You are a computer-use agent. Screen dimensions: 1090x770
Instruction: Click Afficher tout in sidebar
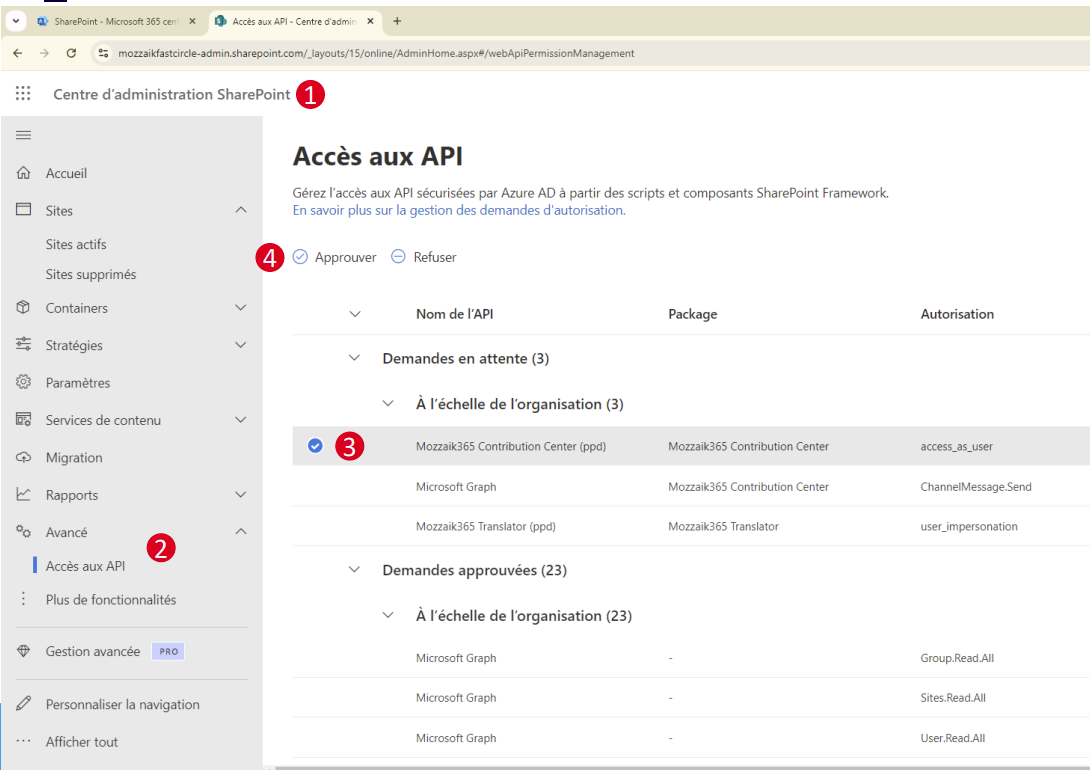[x=82, y=742]
